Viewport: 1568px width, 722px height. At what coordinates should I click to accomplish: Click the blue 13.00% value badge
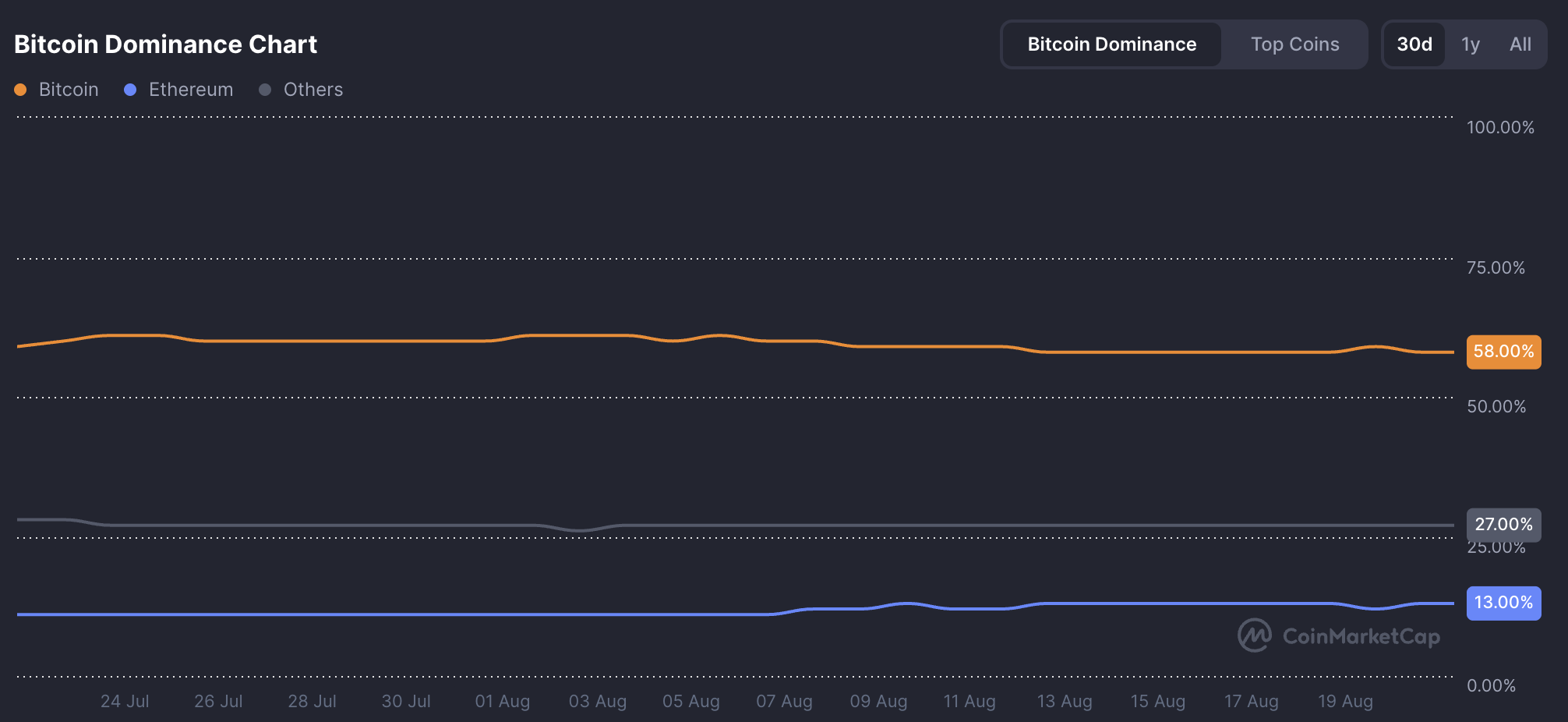pyautogui.click(x=1503, y=603)
